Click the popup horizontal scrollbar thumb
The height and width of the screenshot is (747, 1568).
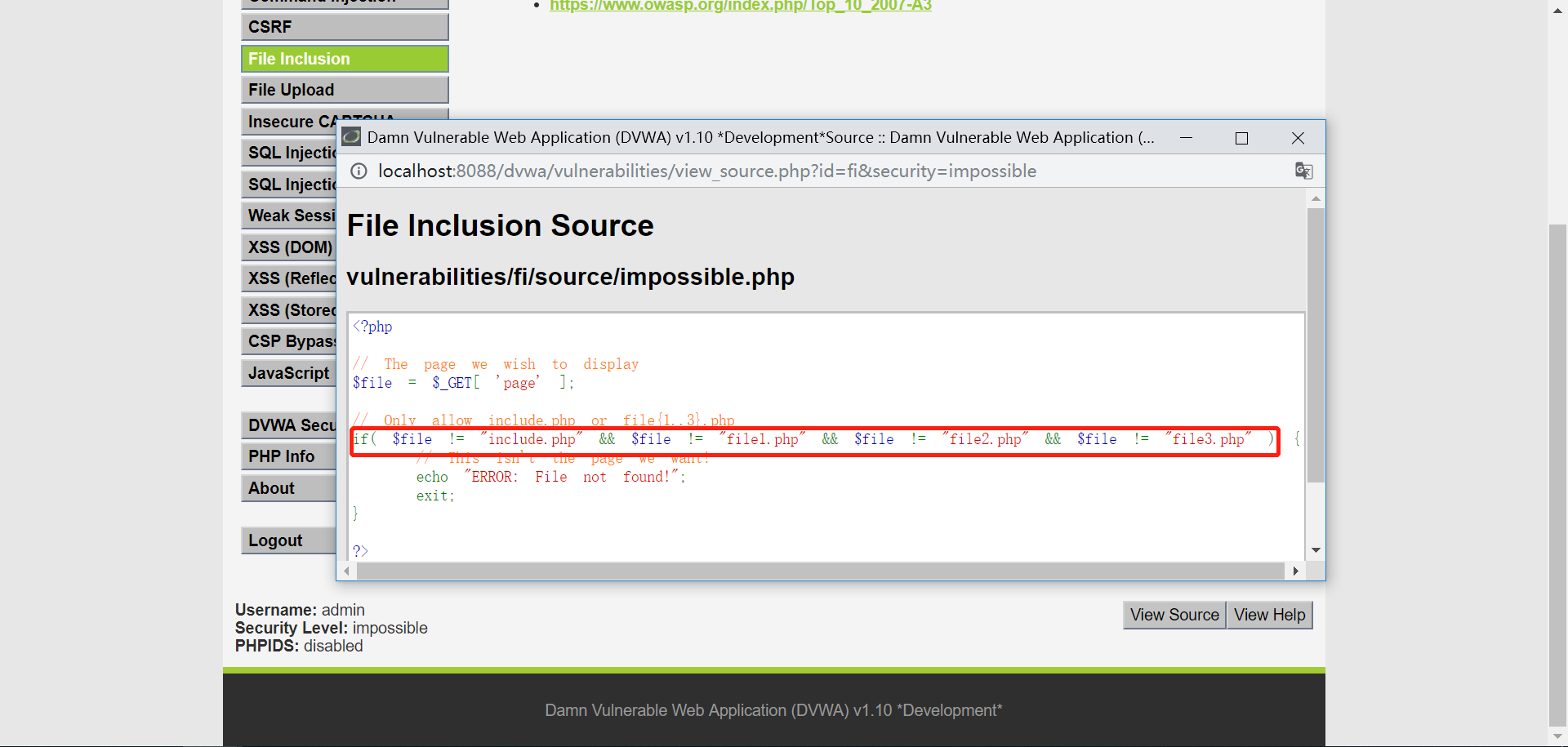click(821, 571)
